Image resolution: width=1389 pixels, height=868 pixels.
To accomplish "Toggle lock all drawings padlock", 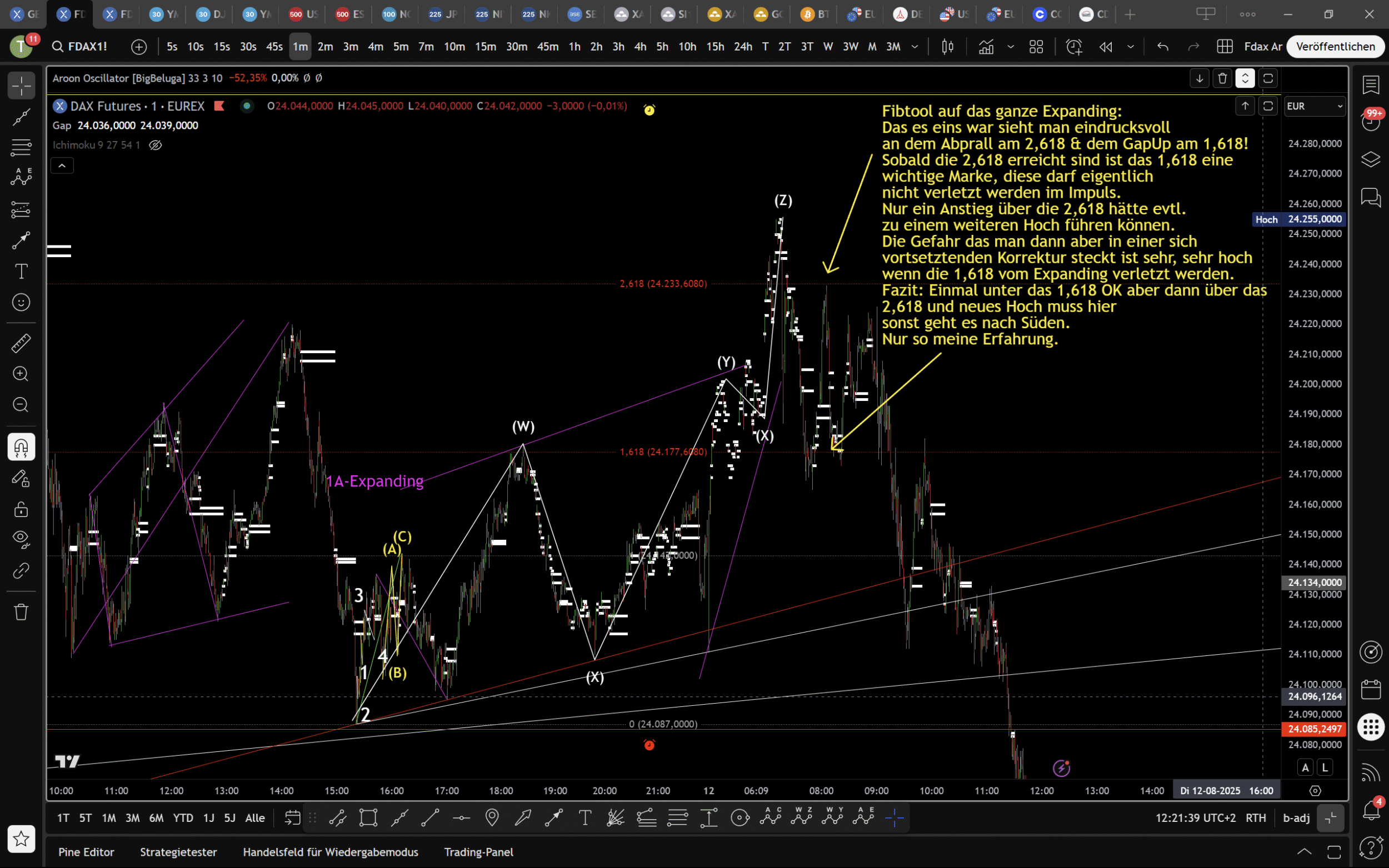I will coord(21,509).
